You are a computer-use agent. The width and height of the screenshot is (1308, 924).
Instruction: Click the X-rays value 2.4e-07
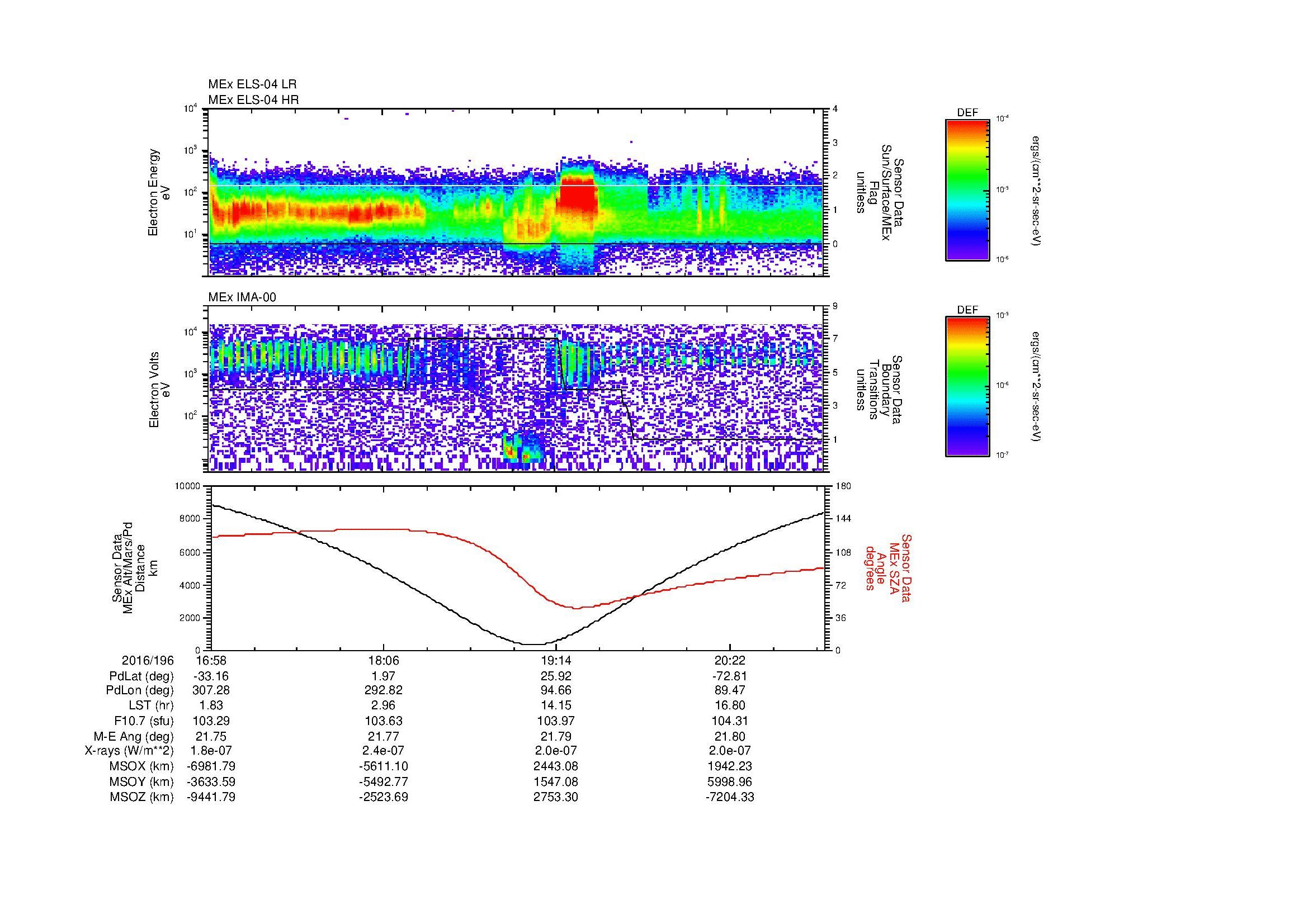point(384,751)
